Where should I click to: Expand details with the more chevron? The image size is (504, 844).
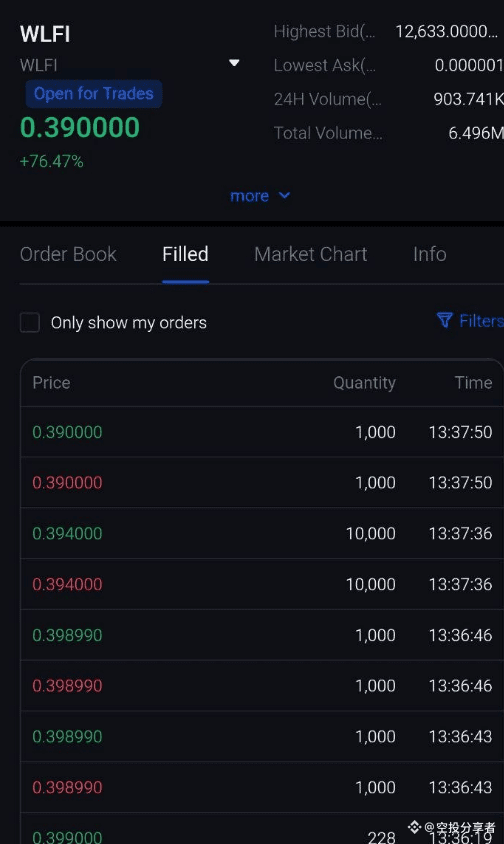[285, 195]
